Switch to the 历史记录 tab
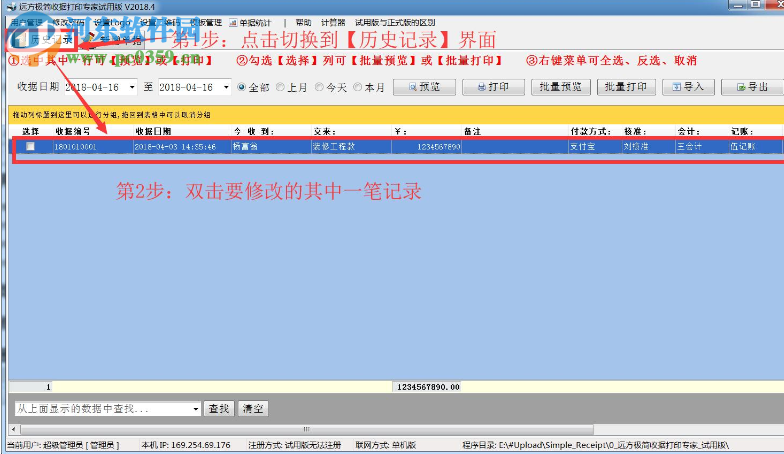The image size is (784, 454). 44,40
